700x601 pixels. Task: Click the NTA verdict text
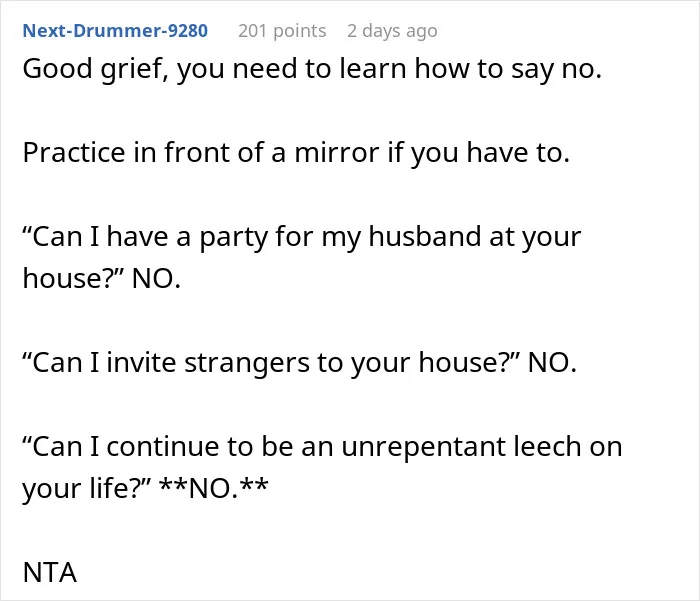(x=50, y=572)
